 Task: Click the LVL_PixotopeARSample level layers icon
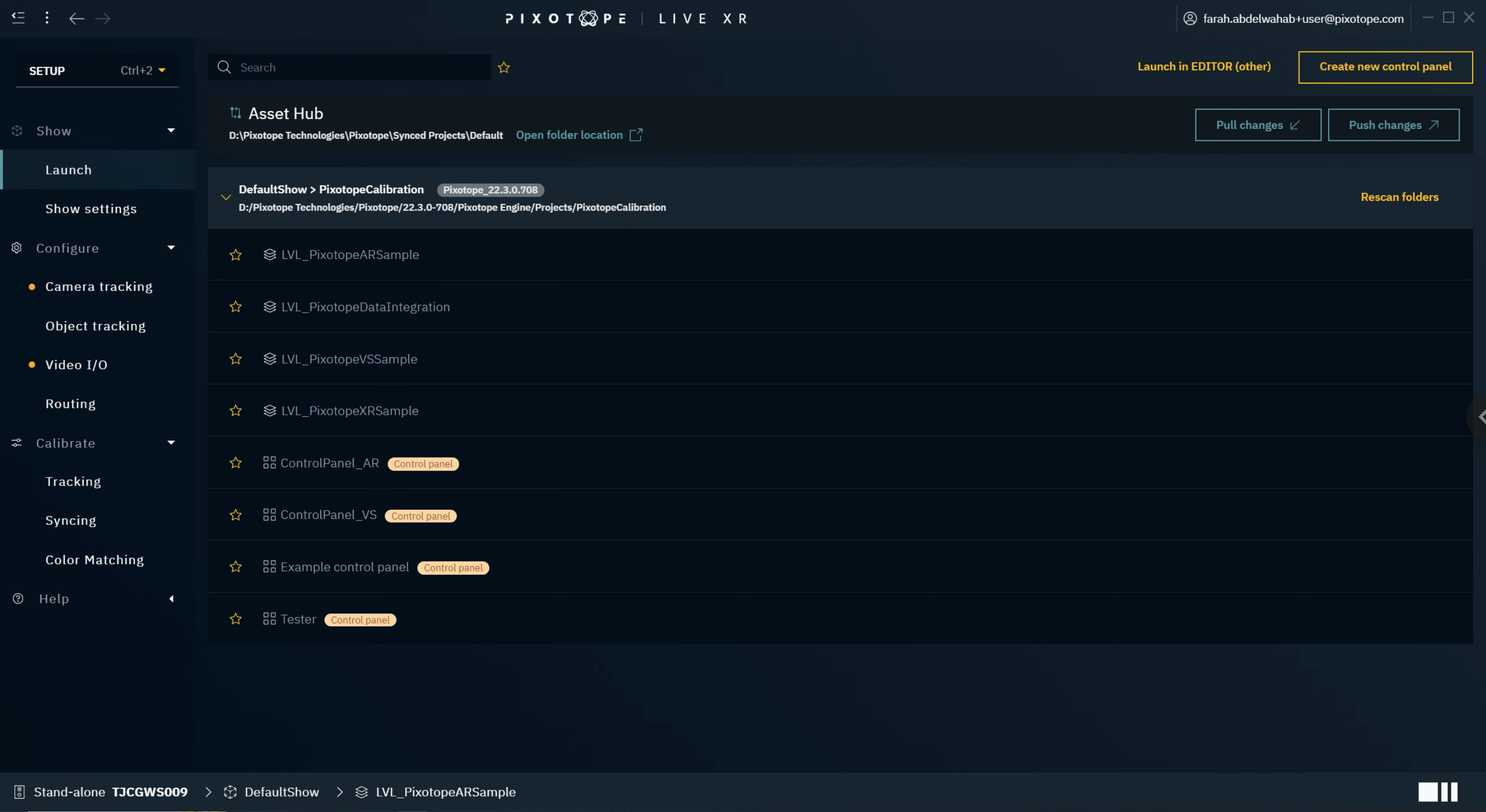pos(269,254)
